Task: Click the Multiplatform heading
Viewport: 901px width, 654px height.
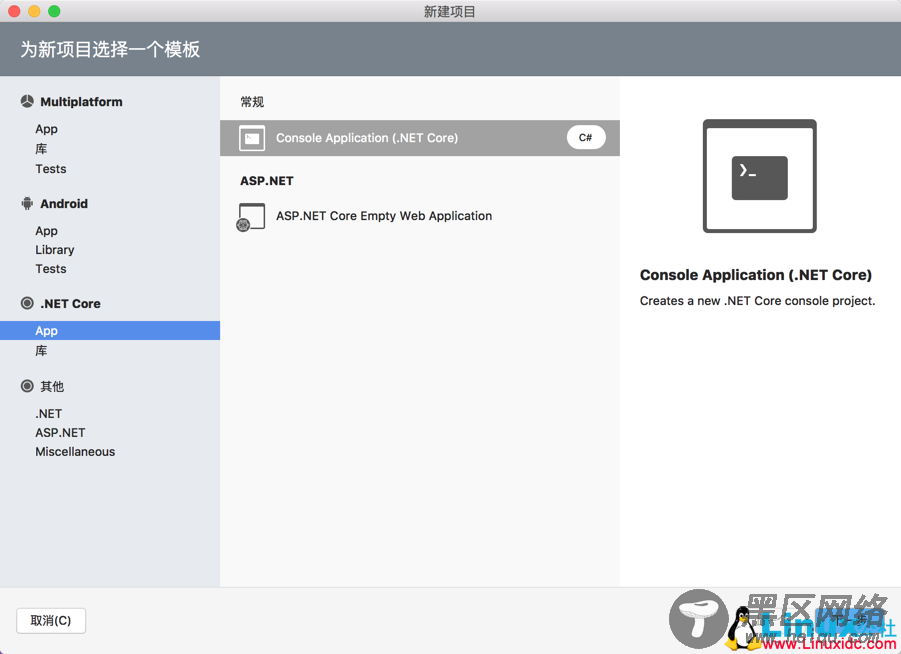Action: pos(81,102)
